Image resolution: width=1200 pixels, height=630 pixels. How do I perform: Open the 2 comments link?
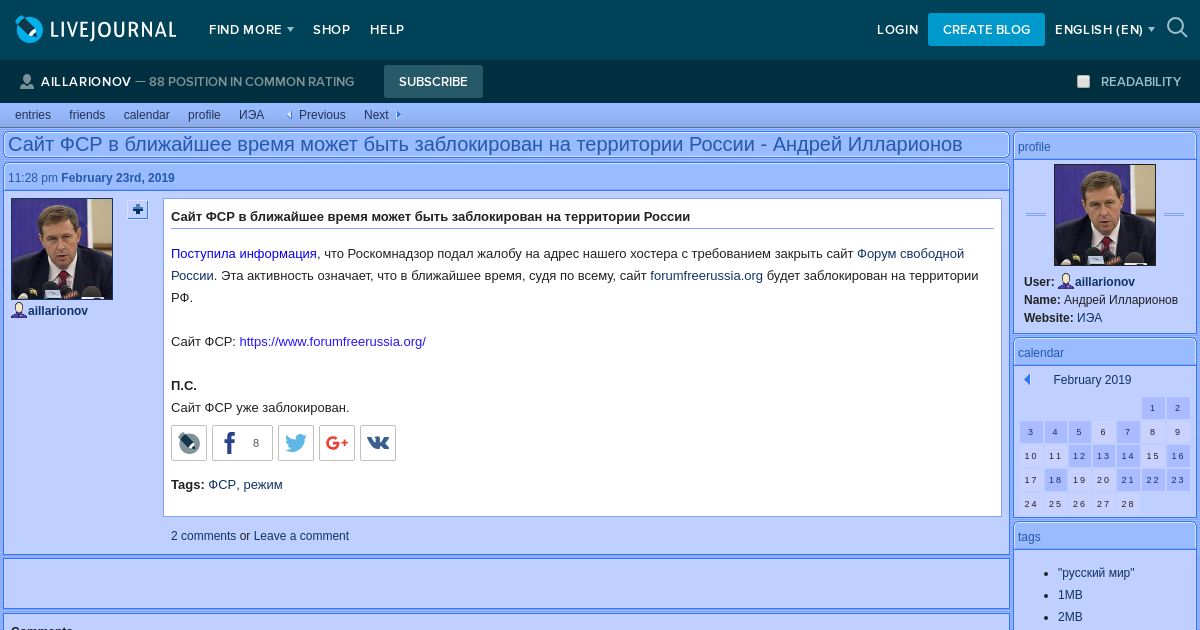(204, 536)
